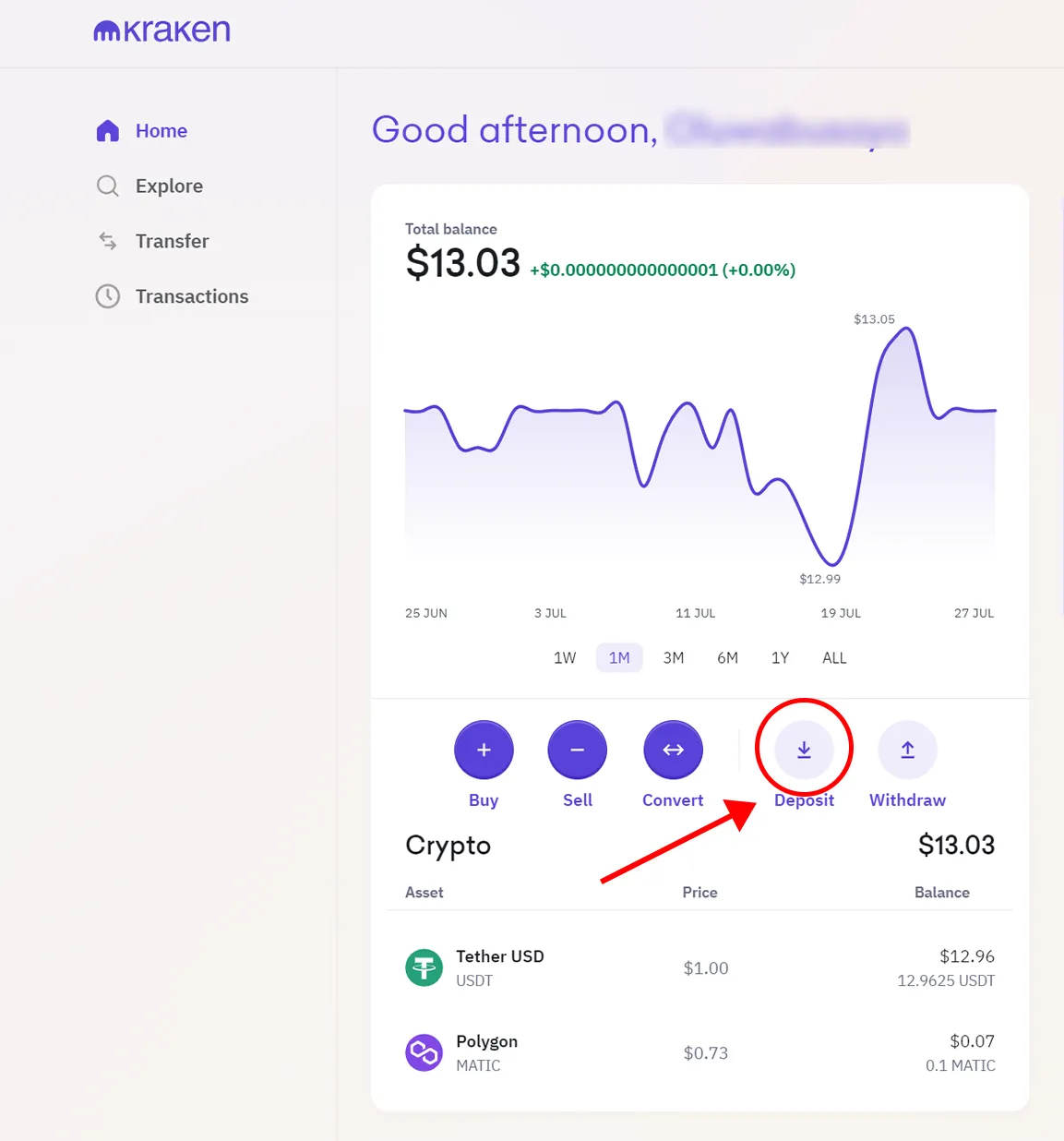Click the Deposit label
Viewport: 1064px width, 1141px height.
[803, 799]
